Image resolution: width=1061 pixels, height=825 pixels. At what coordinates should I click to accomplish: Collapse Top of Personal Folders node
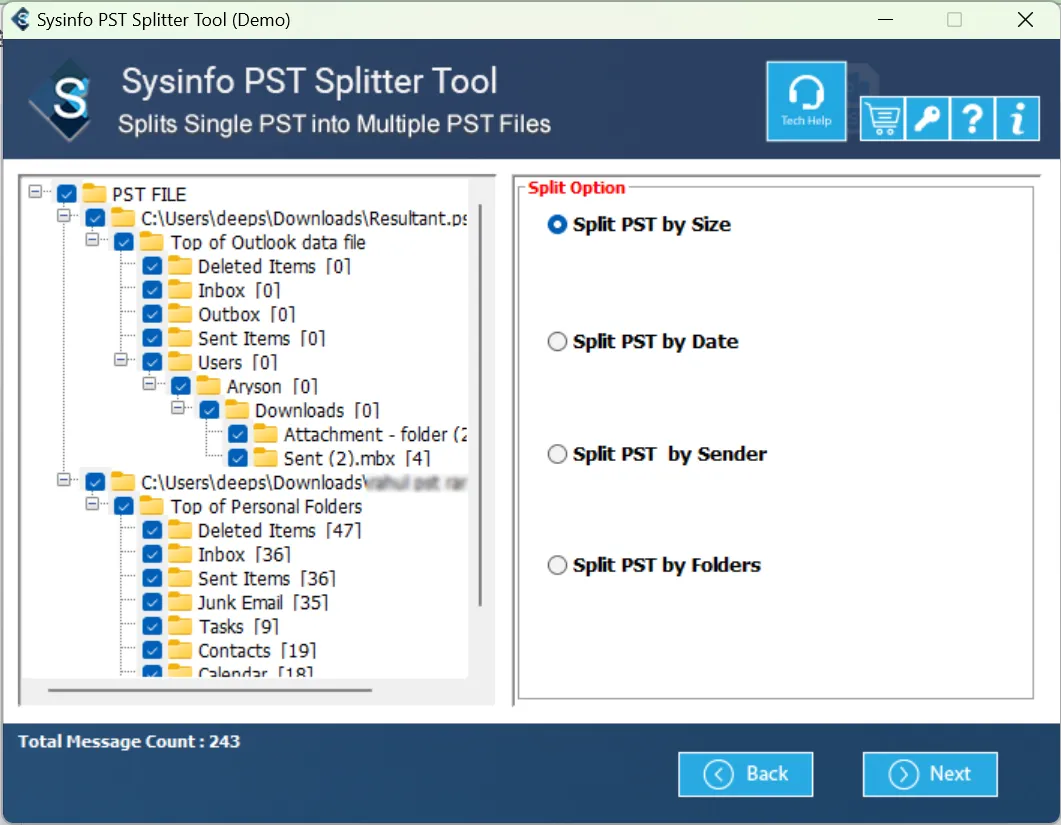pyautogui.click(x=92, y=504)
